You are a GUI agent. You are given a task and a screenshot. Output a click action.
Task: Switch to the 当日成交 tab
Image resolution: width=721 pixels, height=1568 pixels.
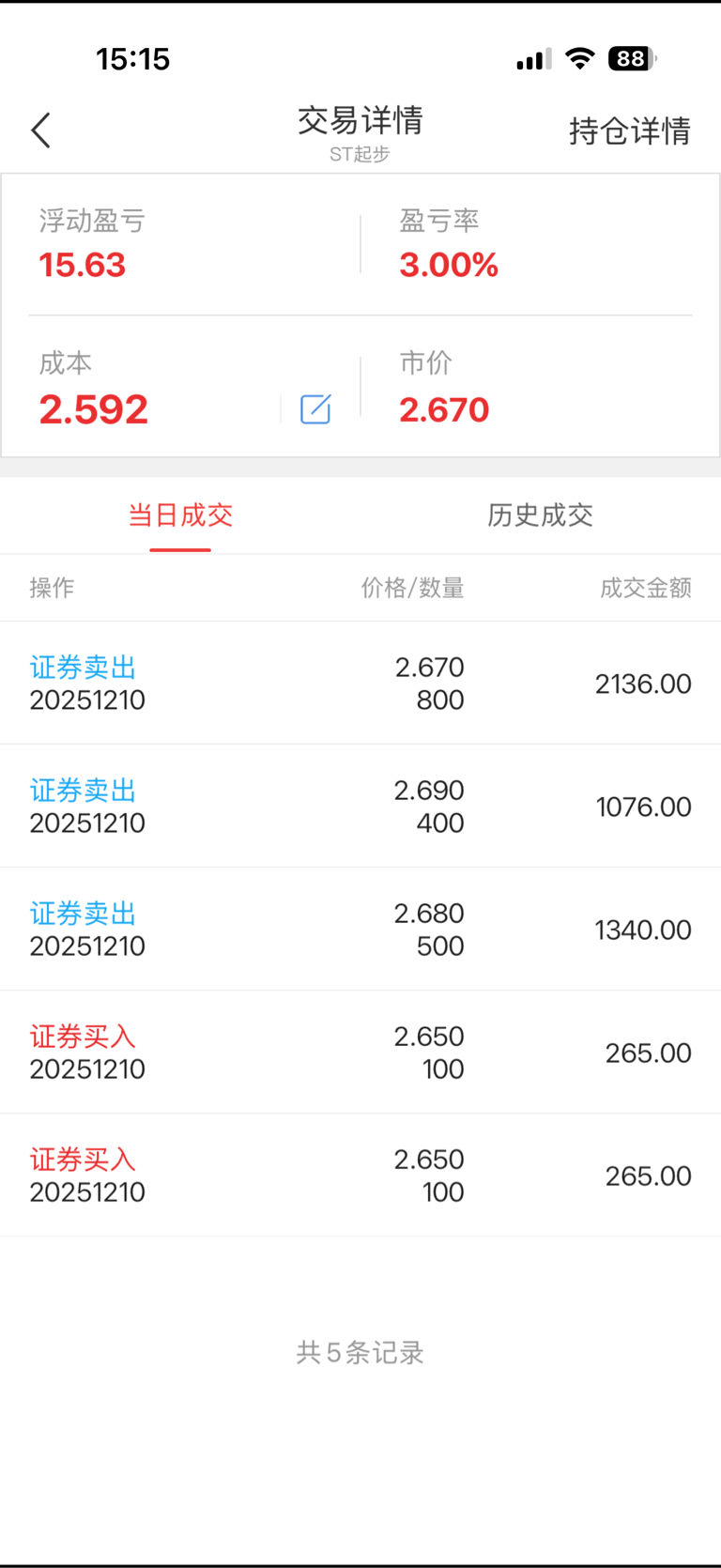coord(180,515)
